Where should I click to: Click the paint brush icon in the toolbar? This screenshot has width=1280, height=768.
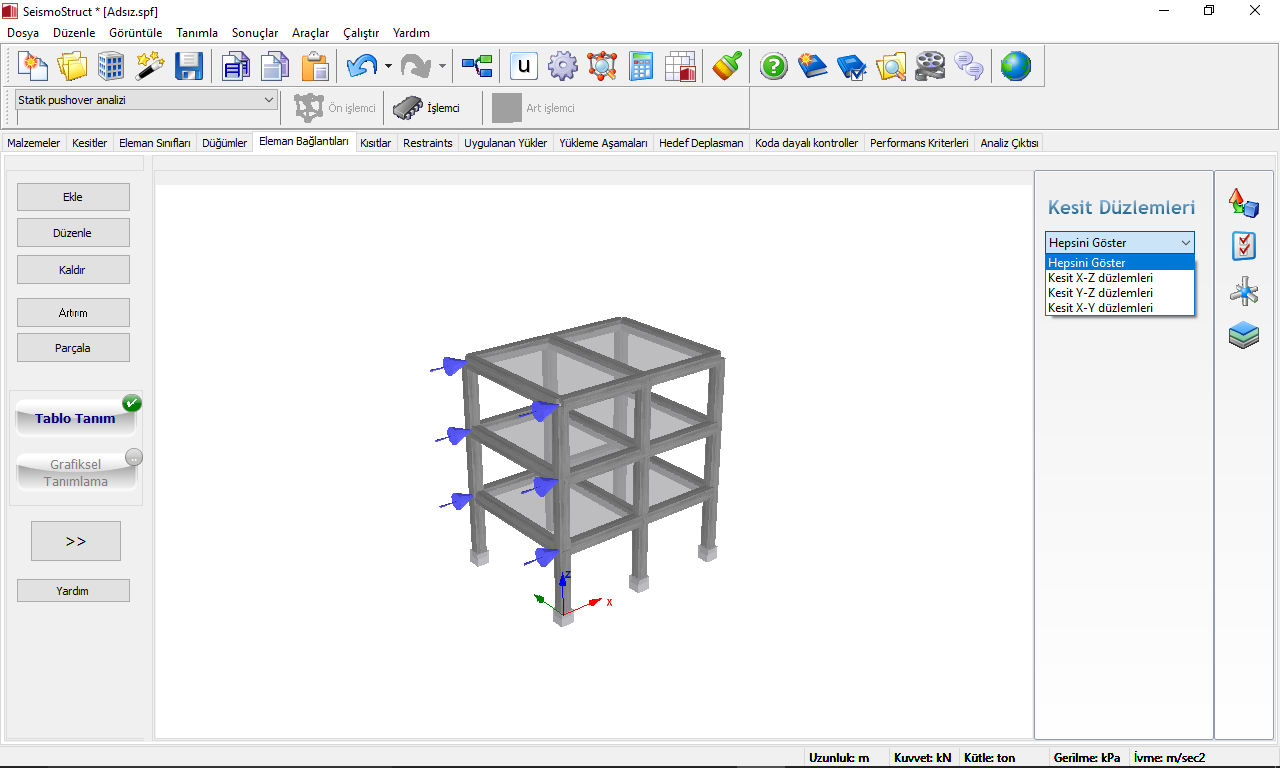727,67
